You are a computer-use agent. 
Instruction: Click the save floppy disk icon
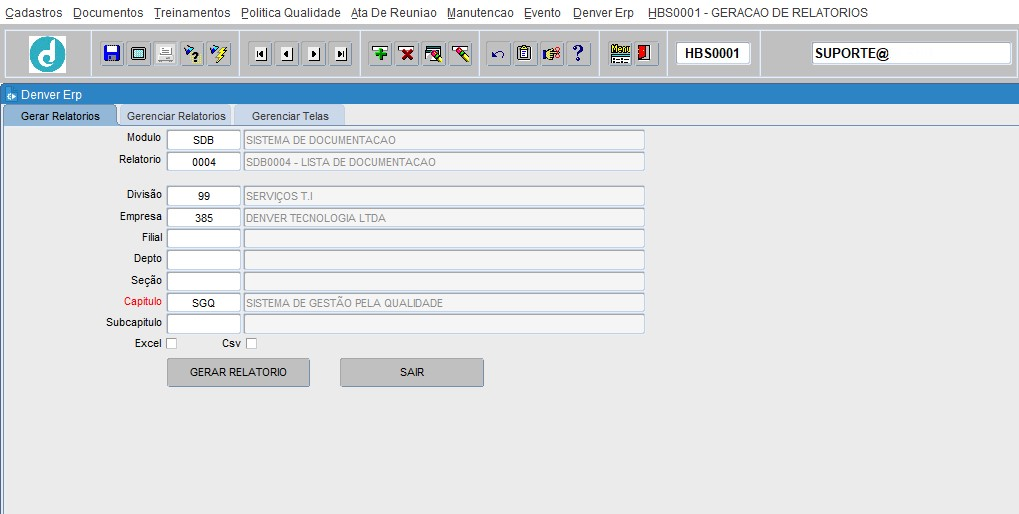pos(112,54)
